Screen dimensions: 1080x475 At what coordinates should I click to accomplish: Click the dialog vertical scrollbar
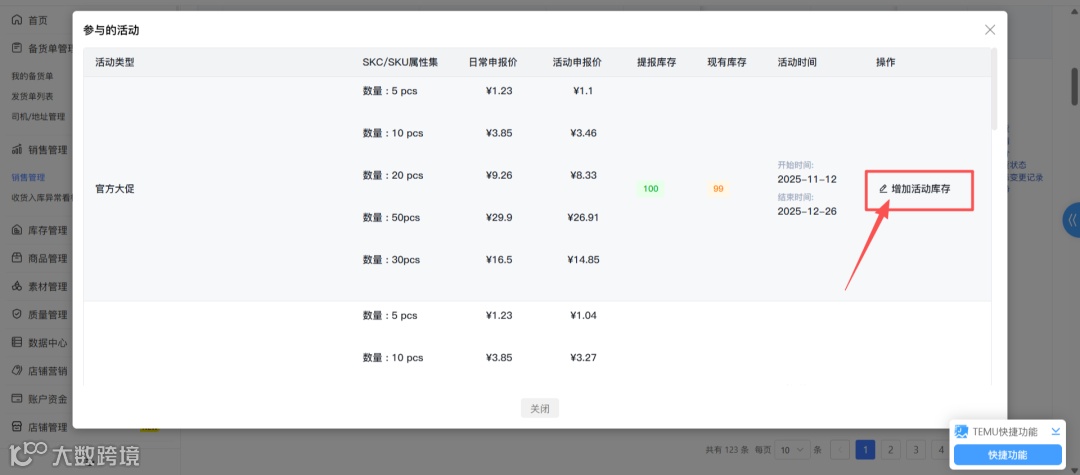coord(994,89)
